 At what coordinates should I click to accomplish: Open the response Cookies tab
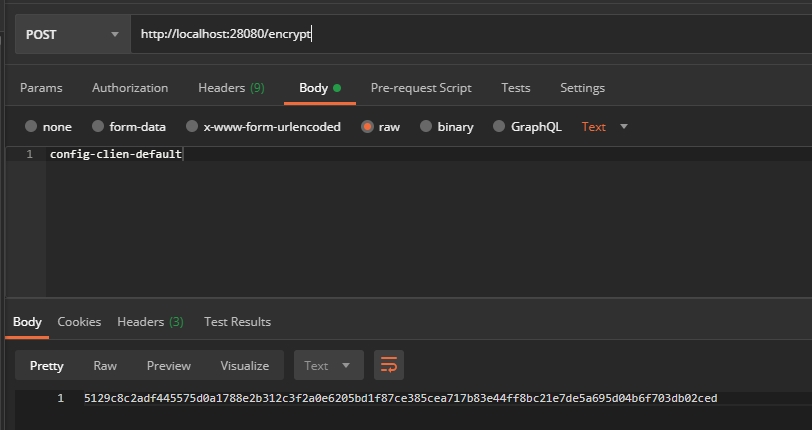click(79, 322)
